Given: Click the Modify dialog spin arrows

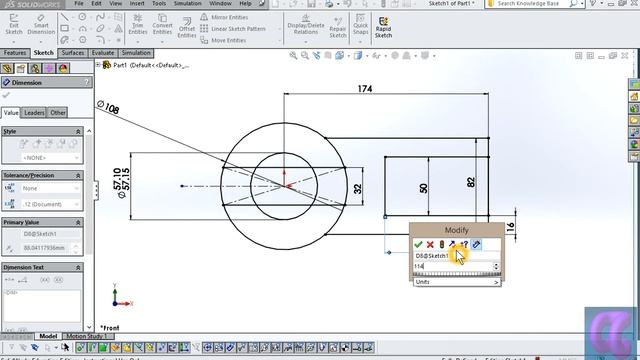Looking at the screenshot, I should pos(496,266).
